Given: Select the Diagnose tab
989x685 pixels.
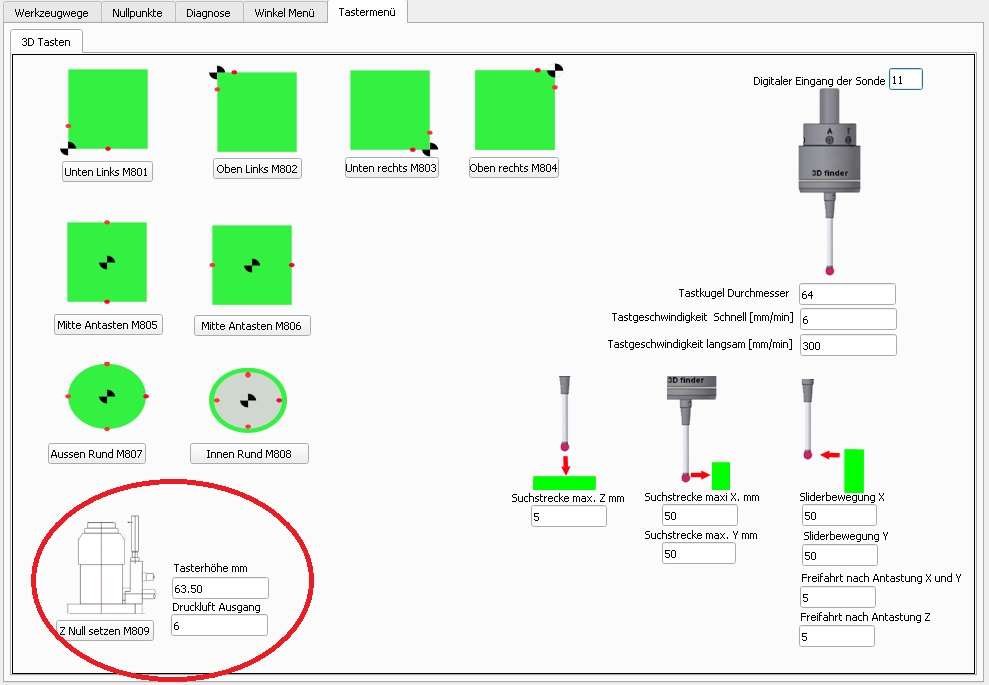Looking at the screenshot, I should point(208,13).
